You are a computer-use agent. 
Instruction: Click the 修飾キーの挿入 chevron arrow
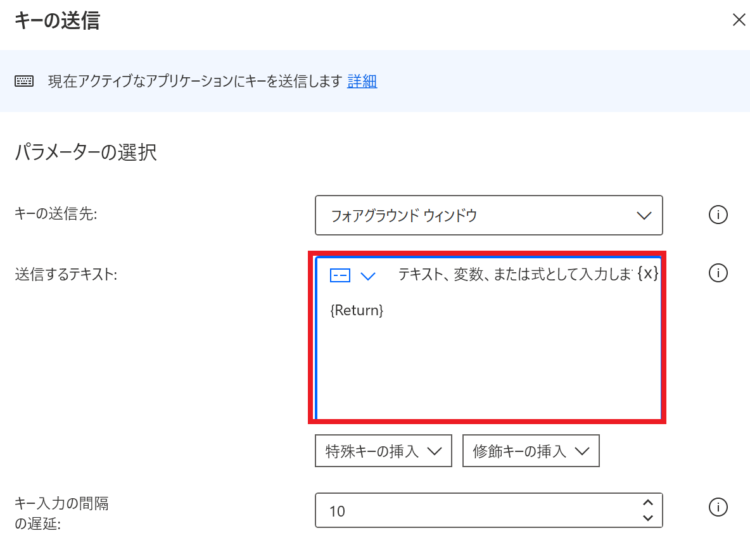point(582,451)
